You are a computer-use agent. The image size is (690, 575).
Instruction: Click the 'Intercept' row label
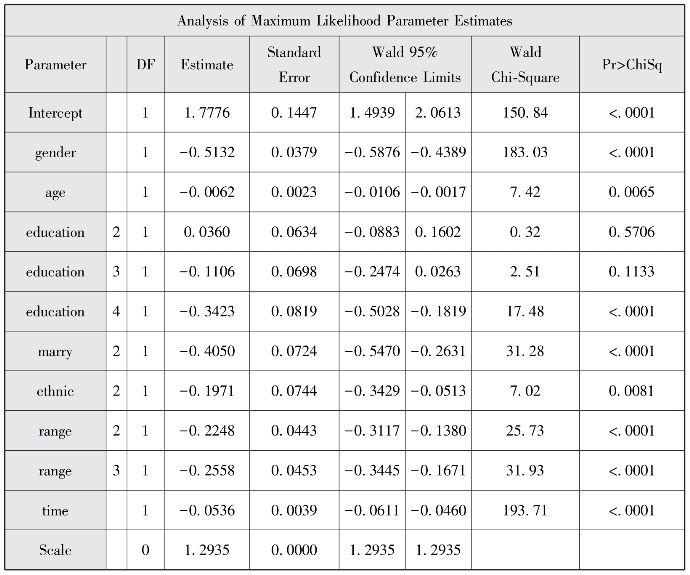[56, 113]
